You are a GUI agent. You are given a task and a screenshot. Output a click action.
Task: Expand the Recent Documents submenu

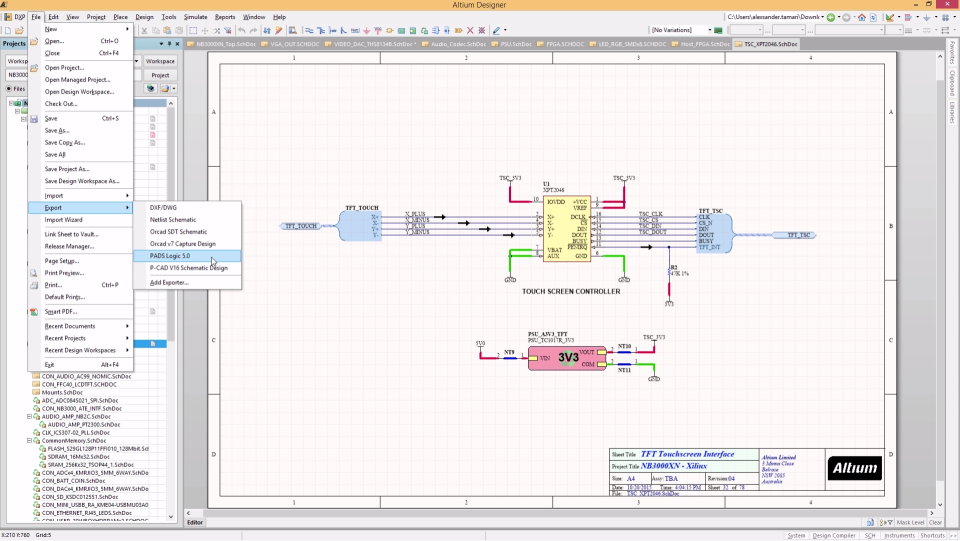tap(81, 326)
